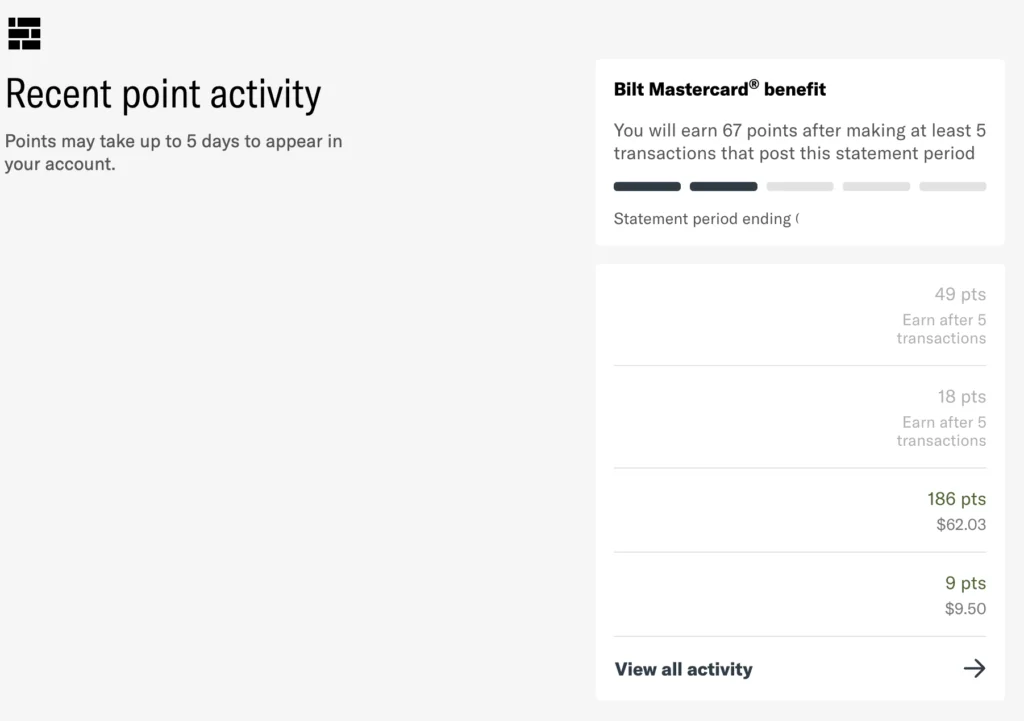Click the $62.03 transaction amount

point(961,523)
